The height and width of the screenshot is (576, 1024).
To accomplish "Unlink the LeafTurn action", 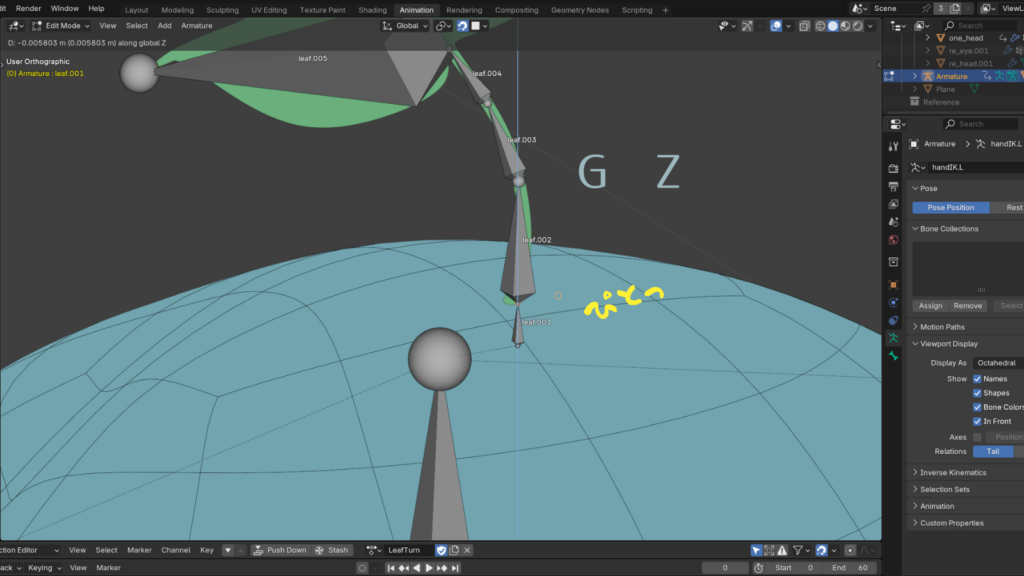I will (x=467, y=550).
